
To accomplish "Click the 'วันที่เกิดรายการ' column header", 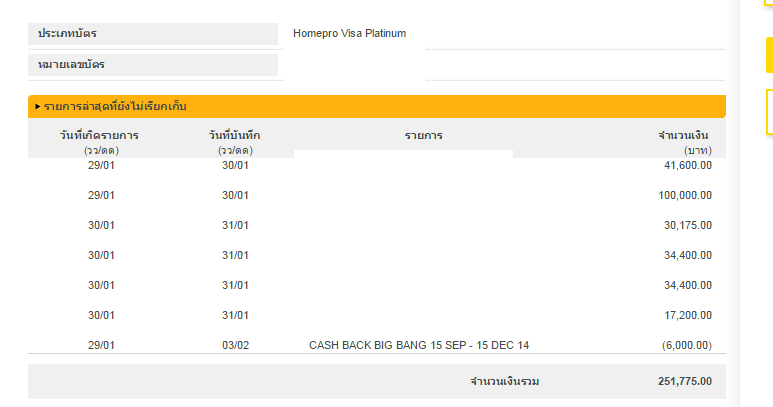I will (99, 135).
